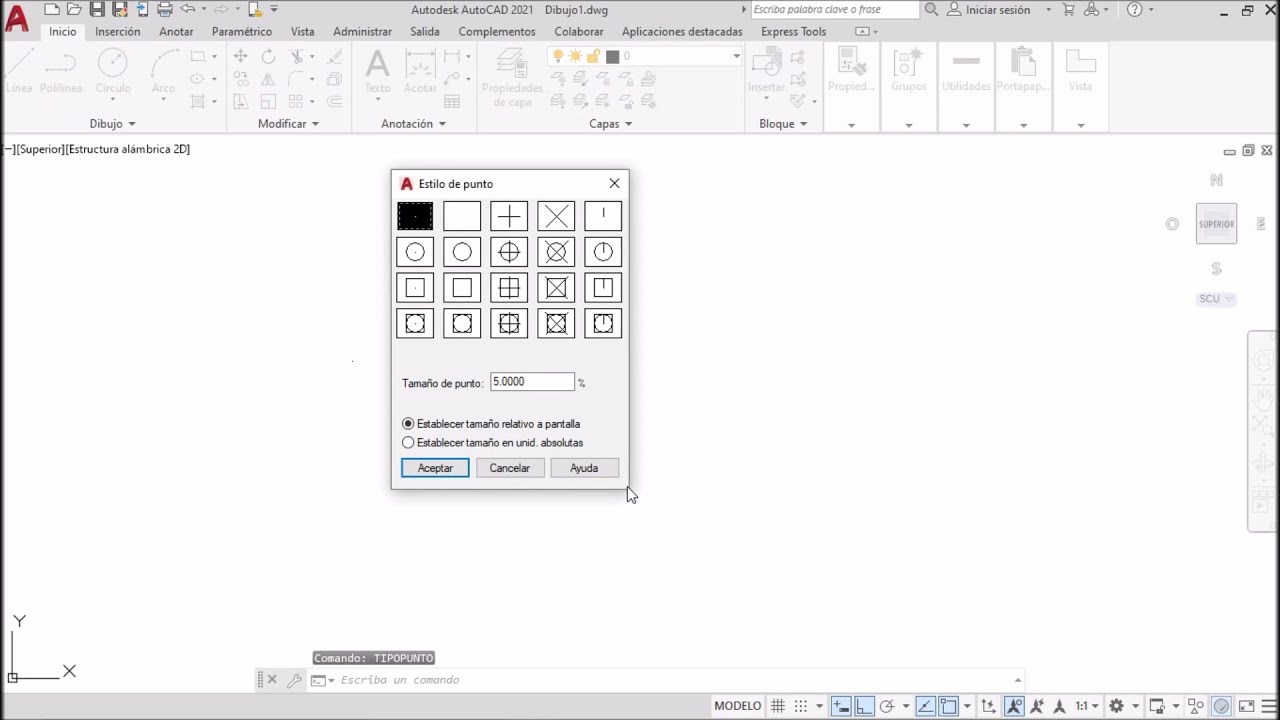Click the Tamaño de punto size field
Viewport: 1280px width, 720px height.
[532, 382]
